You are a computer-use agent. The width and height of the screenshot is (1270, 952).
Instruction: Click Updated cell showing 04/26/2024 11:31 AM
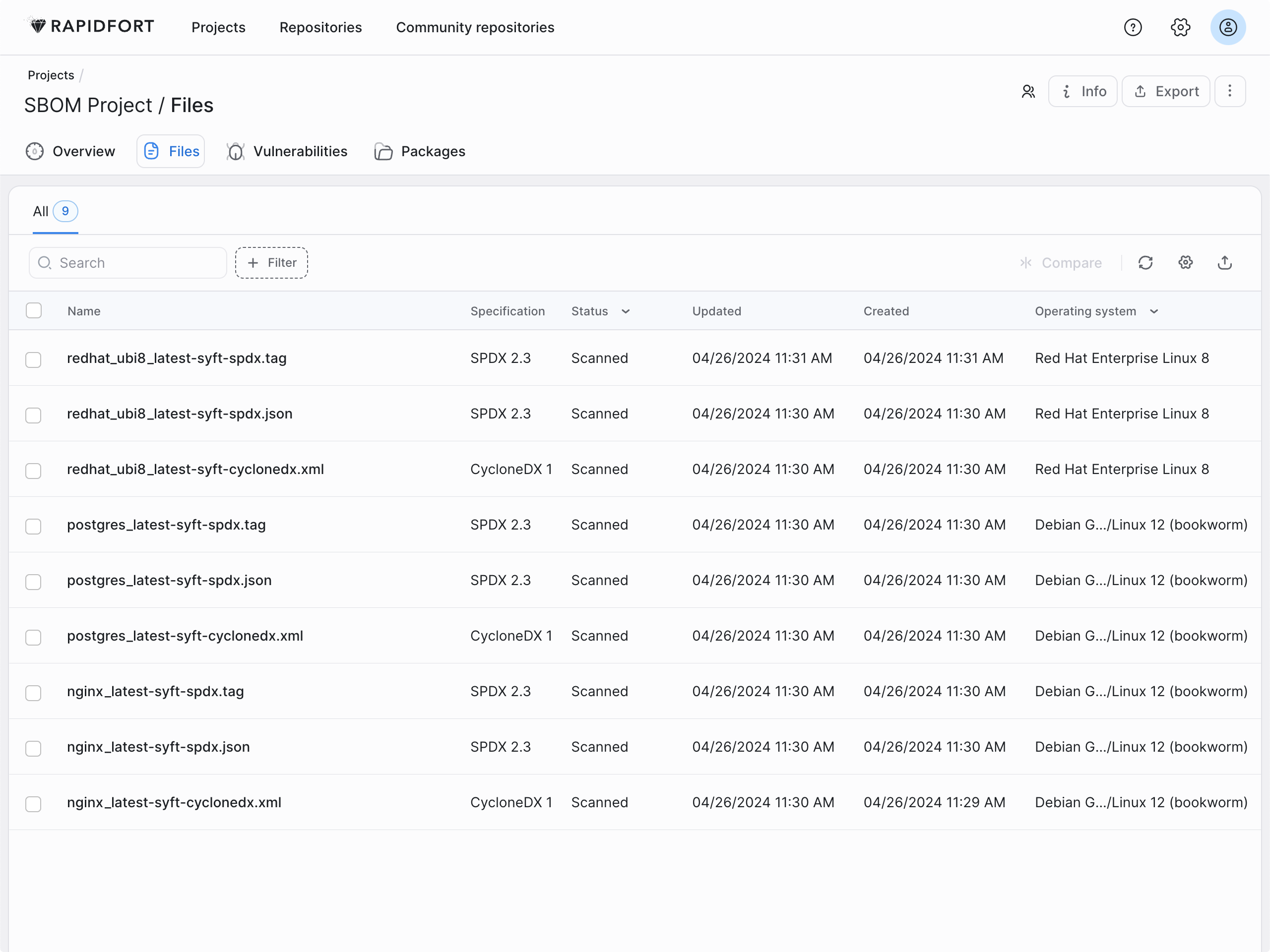coord(762,358)
